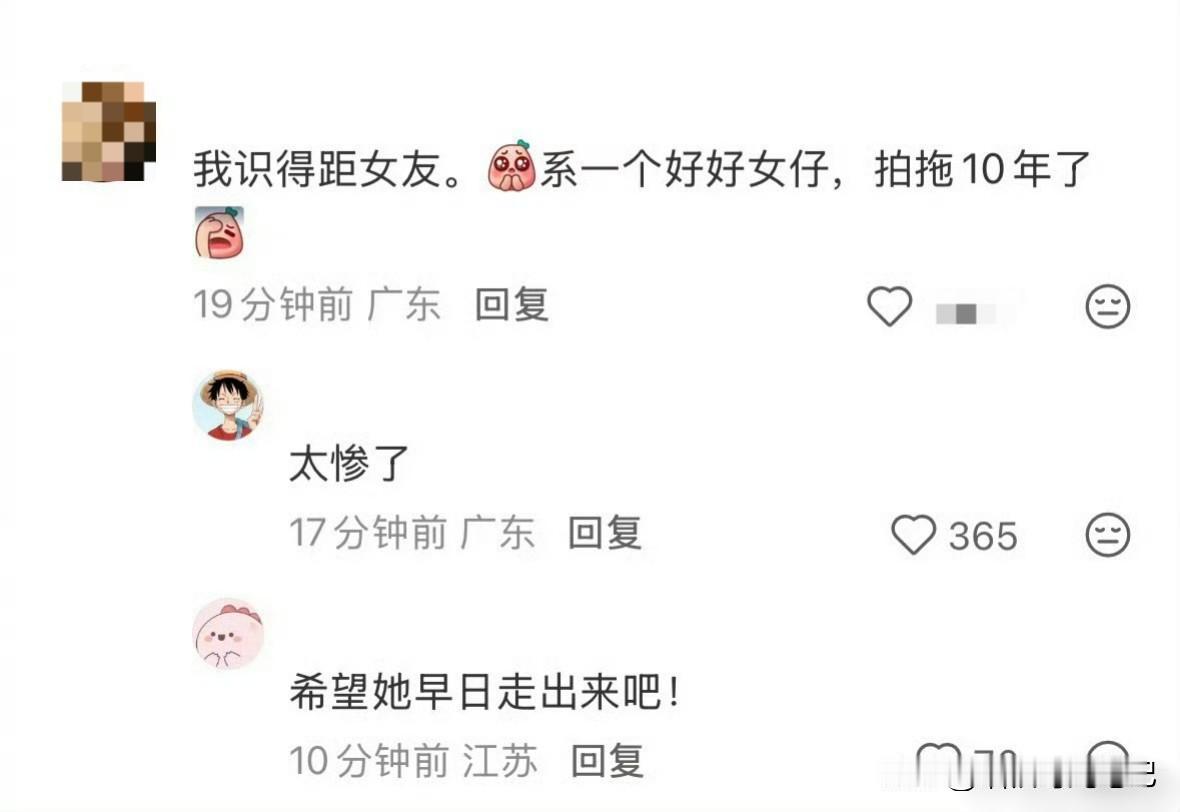Viewport: 1180px width, 812px height.
Task: Click the blurred like count on the first comment
Action: click(x=967, y=313)
